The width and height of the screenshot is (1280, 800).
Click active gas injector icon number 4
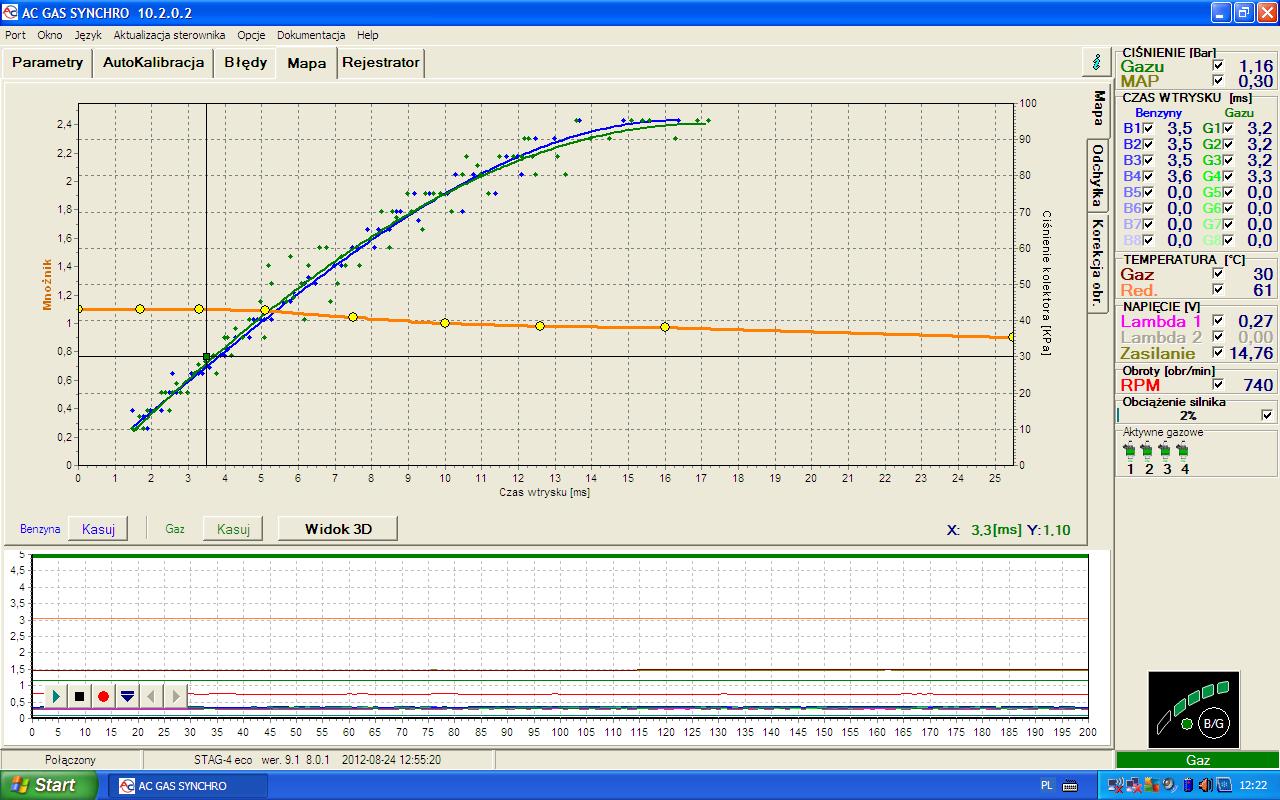(1184, 452)
